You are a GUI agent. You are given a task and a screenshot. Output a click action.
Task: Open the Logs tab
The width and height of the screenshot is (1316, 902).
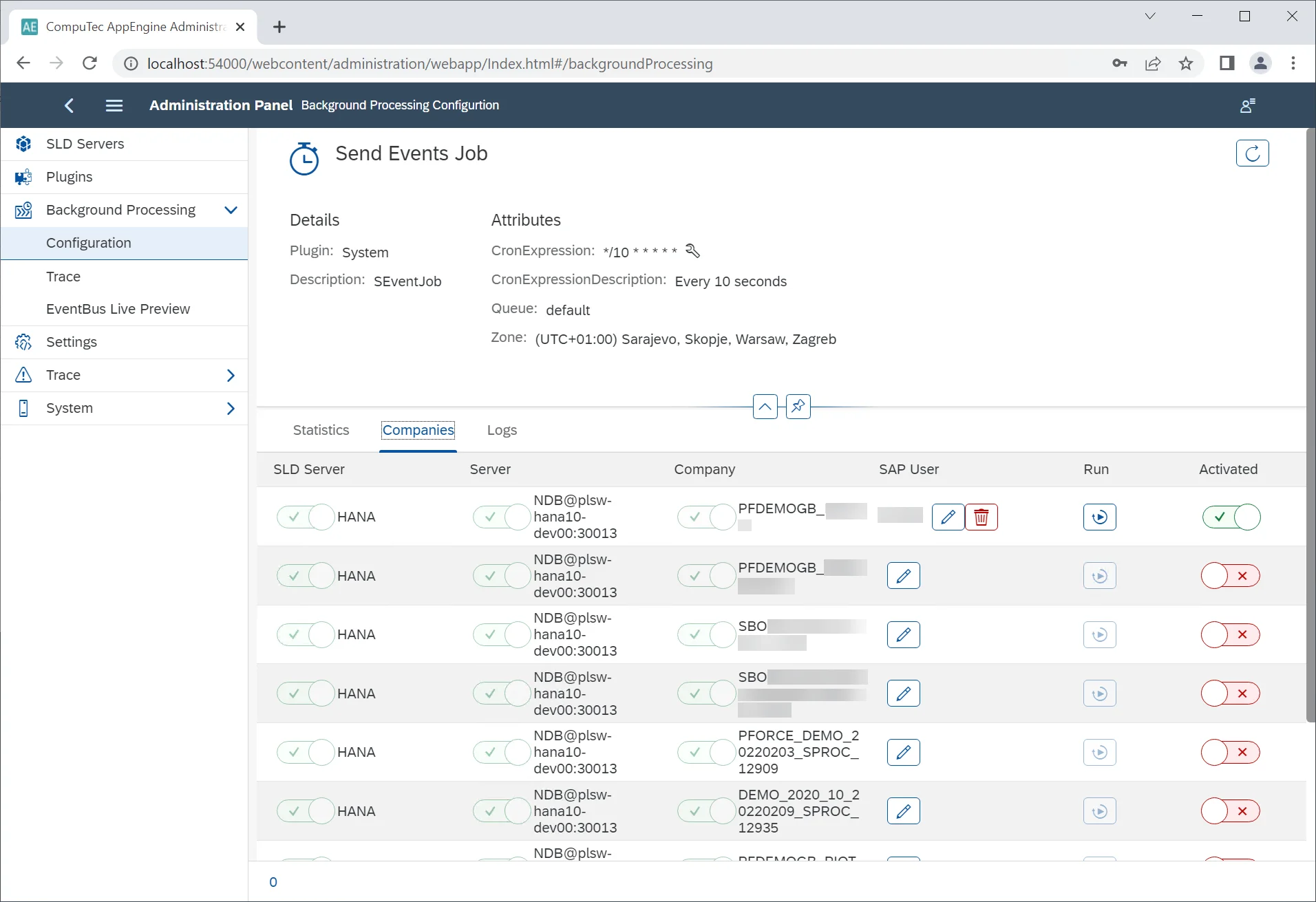click(x=502, y=431)
